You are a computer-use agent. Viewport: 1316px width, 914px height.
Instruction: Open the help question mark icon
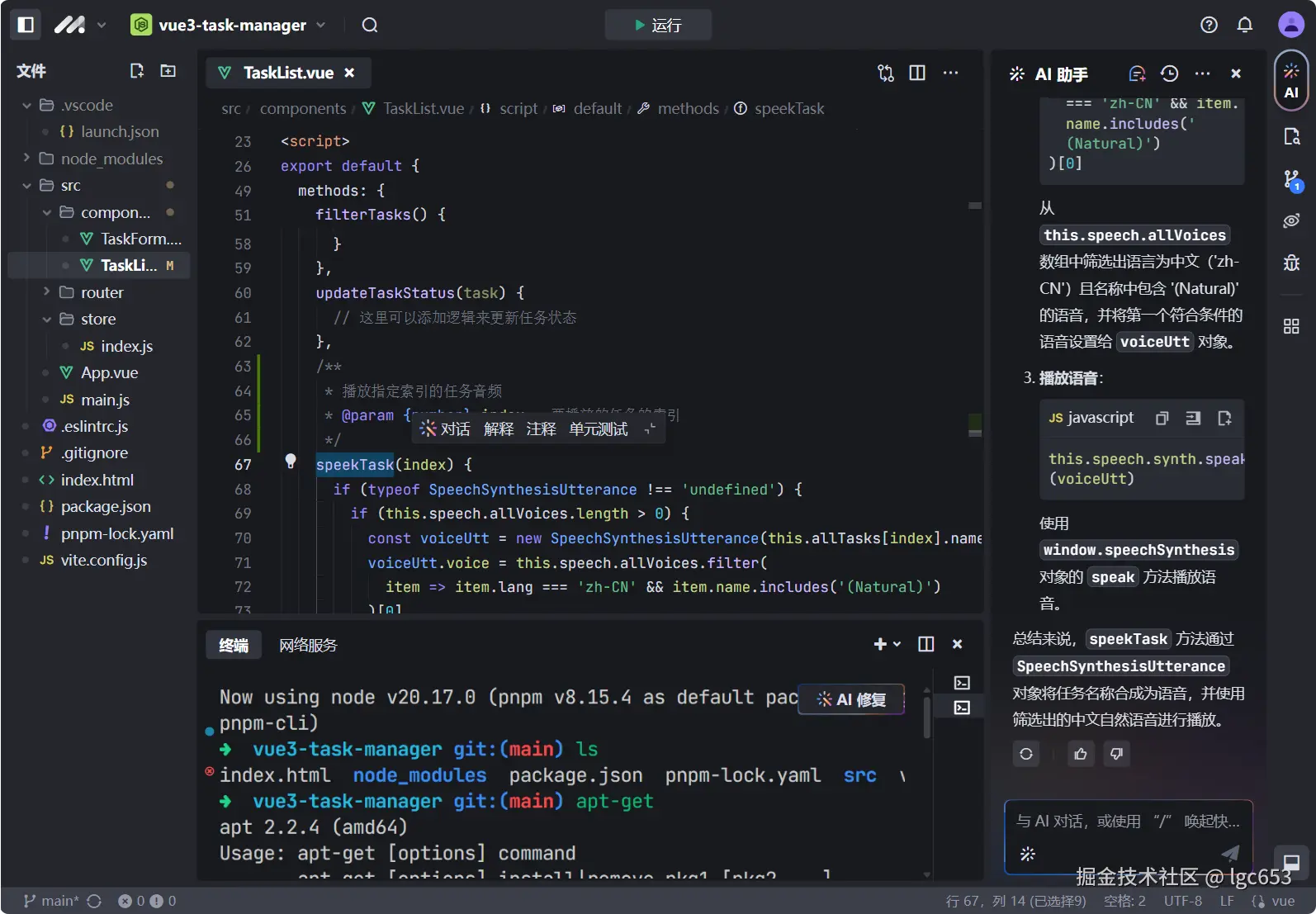click(1209, 25)
